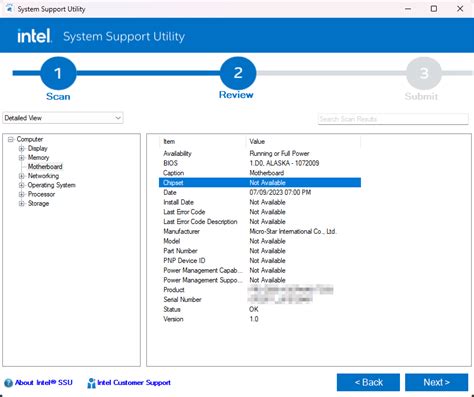Go to step 1 Scan circle
Screen dimensions: 474x397
(x=58, y=73)
